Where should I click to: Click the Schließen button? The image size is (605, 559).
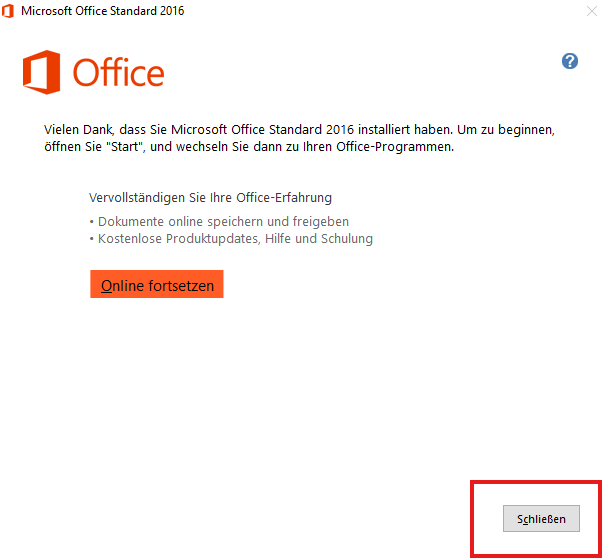tap(541, 519)
